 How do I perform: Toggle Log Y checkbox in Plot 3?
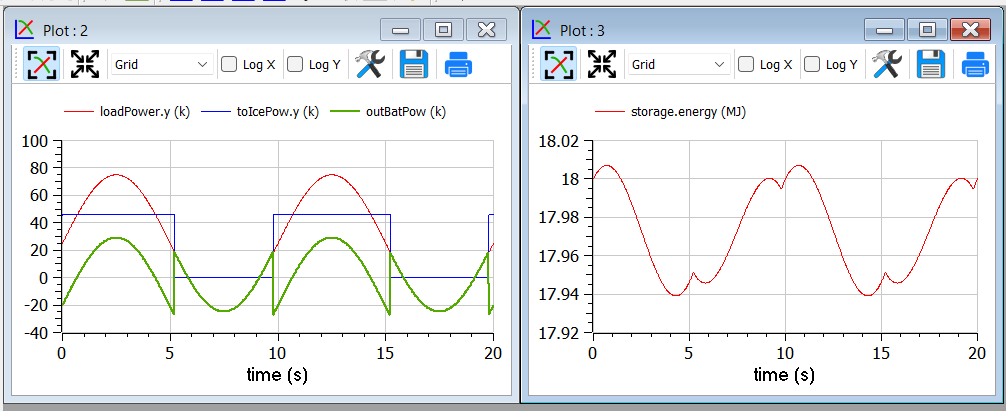click(812, 65)
